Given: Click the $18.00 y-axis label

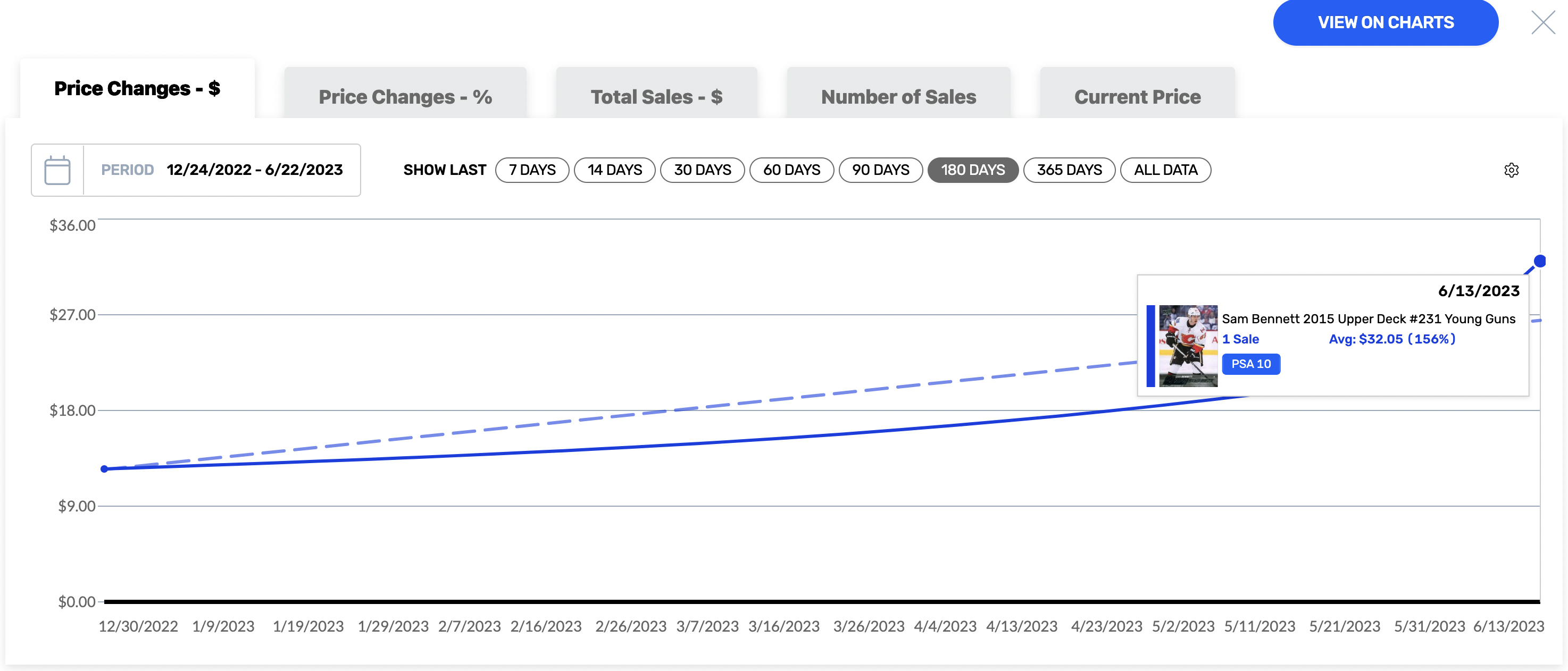Looking at the screenshot, I should [72, 410].
